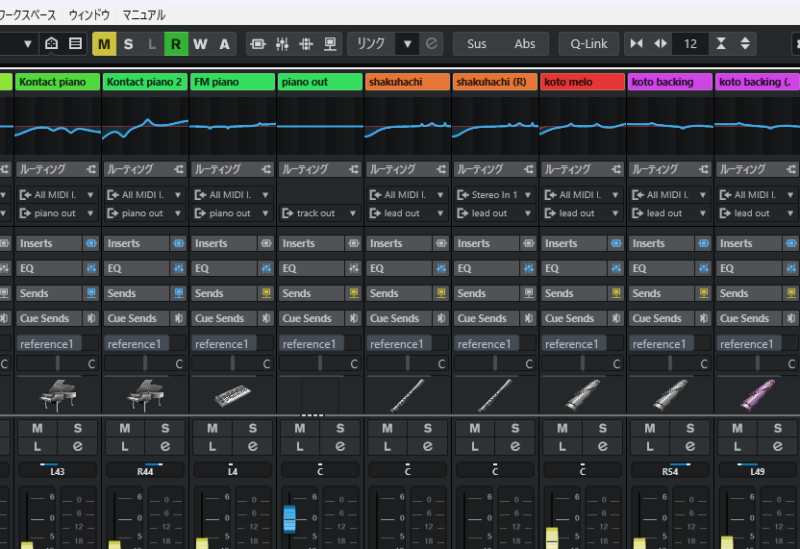Open koto backing lead out dropdown

(669, 213)
